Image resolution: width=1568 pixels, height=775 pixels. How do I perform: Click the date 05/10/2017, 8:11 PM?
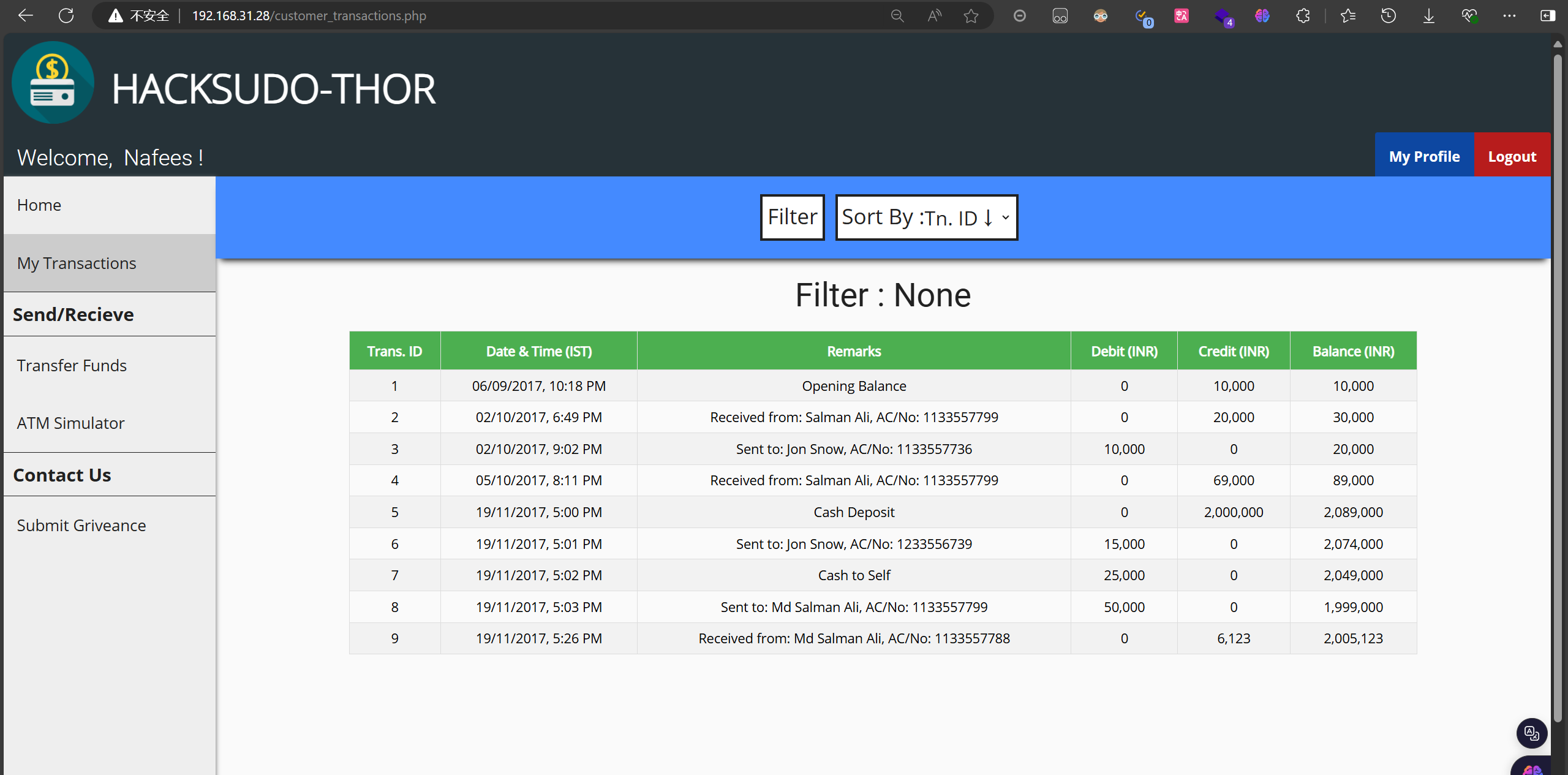pos(539,480)
